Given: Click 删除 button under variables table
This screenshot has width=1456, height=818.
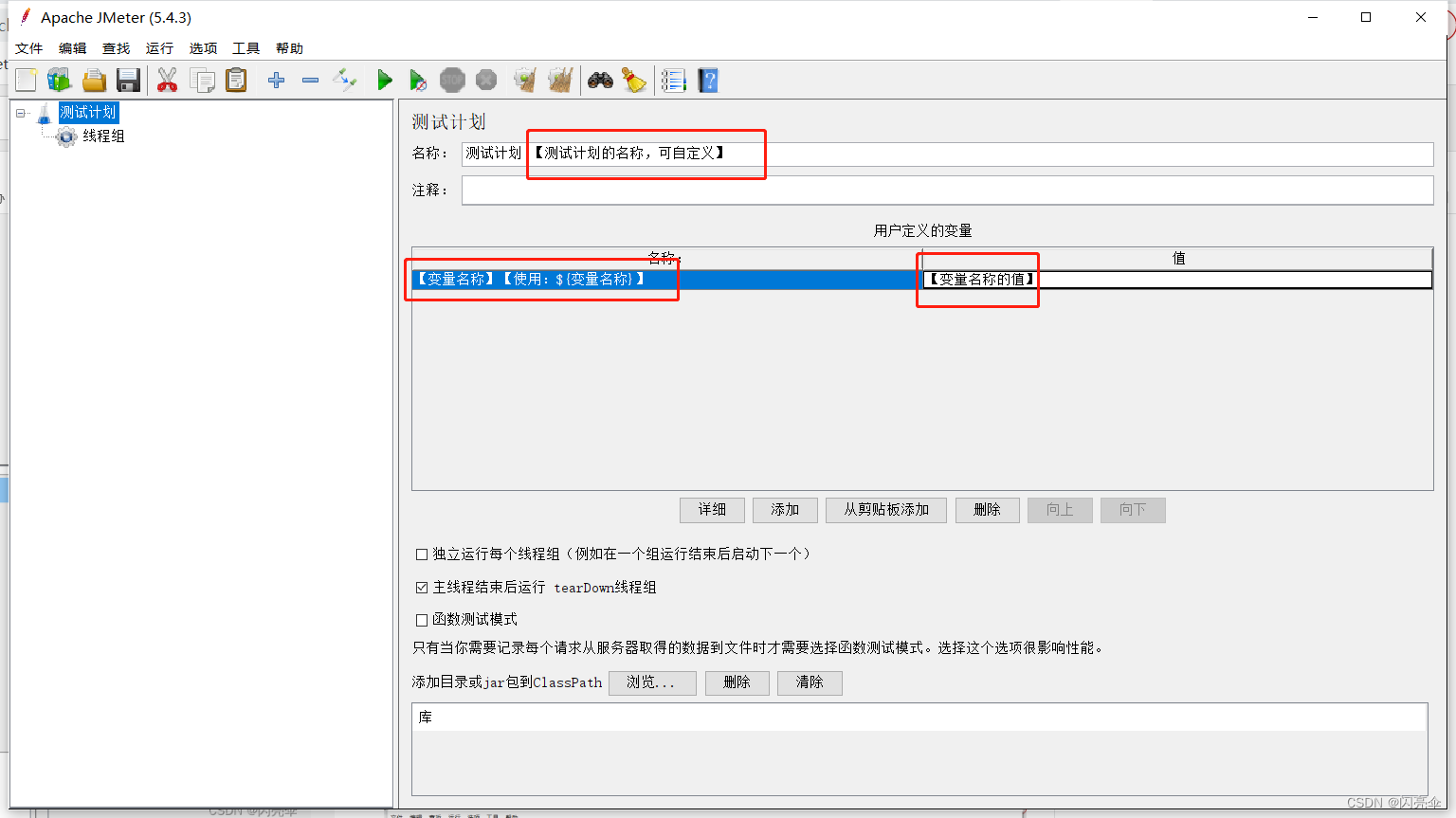Looking at the screenshot, I should [988, 510].
